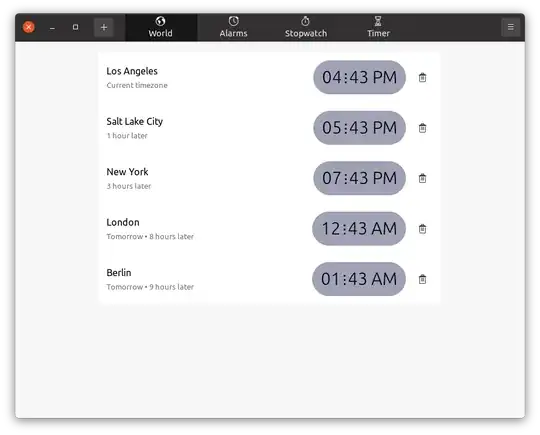This screenshot has width=540, height=435.
Task: Delete the Los Angeles clock
Action: (422, 77)
